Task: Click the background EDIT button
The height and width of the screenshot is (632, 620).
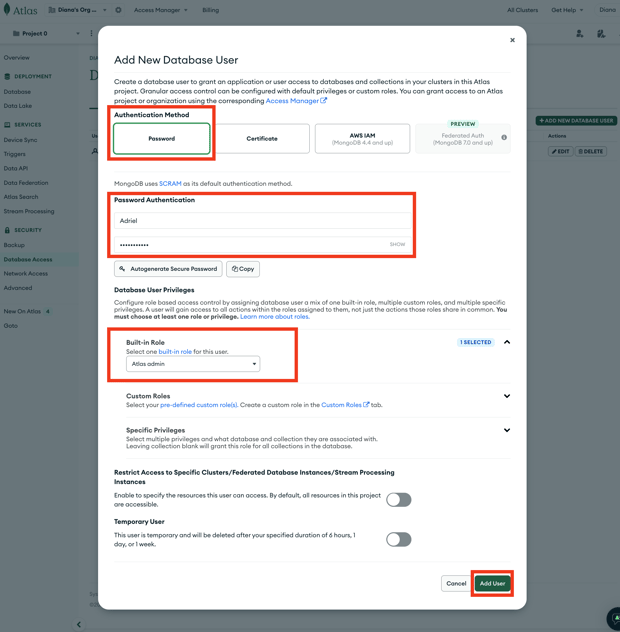Action: (560, 152)
